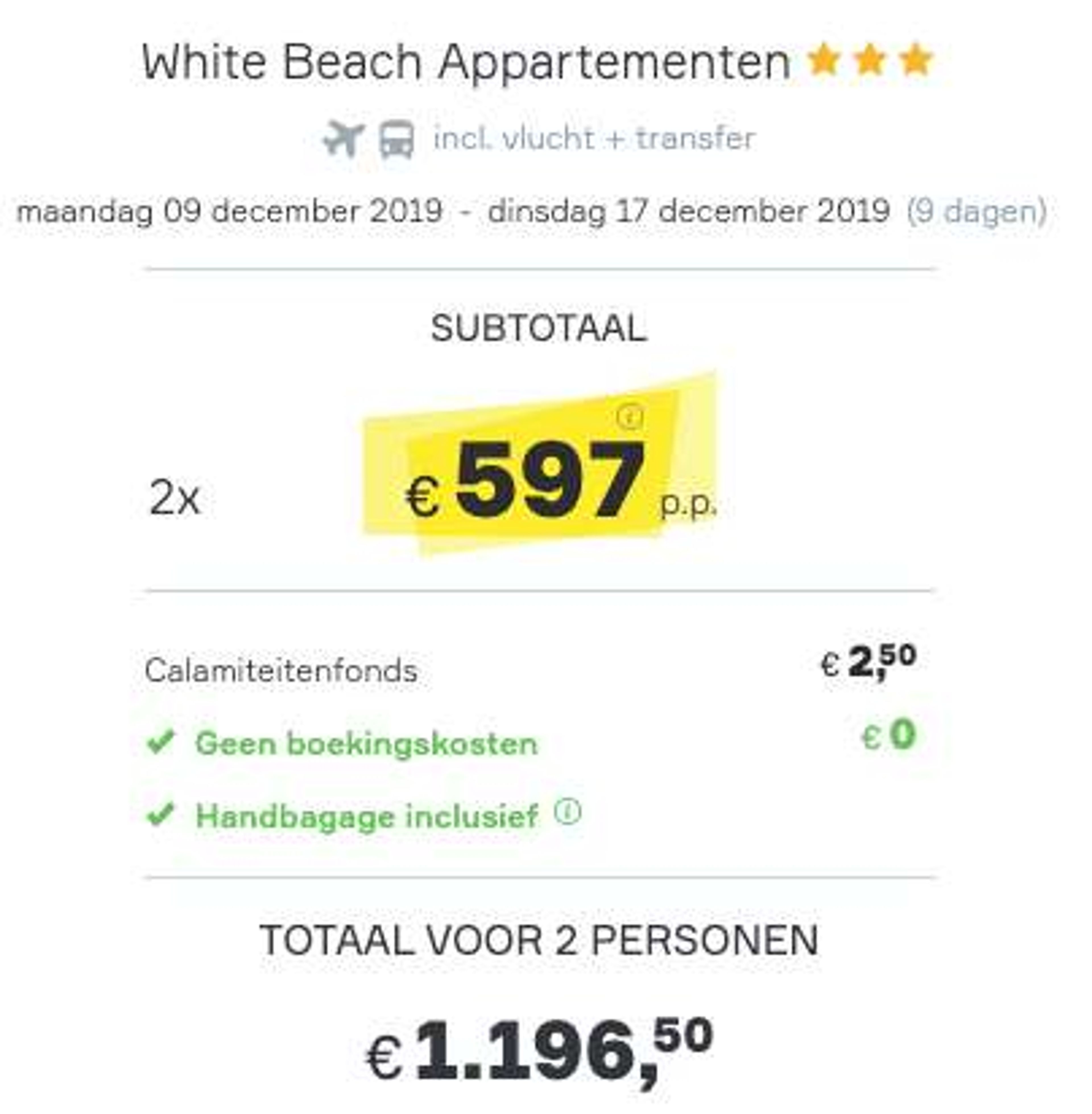1092x1114 pixels.
Task: Click the Calamiteitenfonds label
Action: pyautogui.click(x=281, y=670)
